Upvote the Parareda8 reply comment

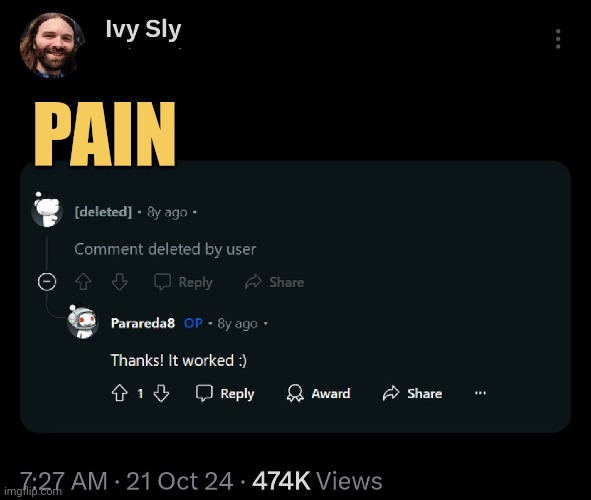[119, 393]
